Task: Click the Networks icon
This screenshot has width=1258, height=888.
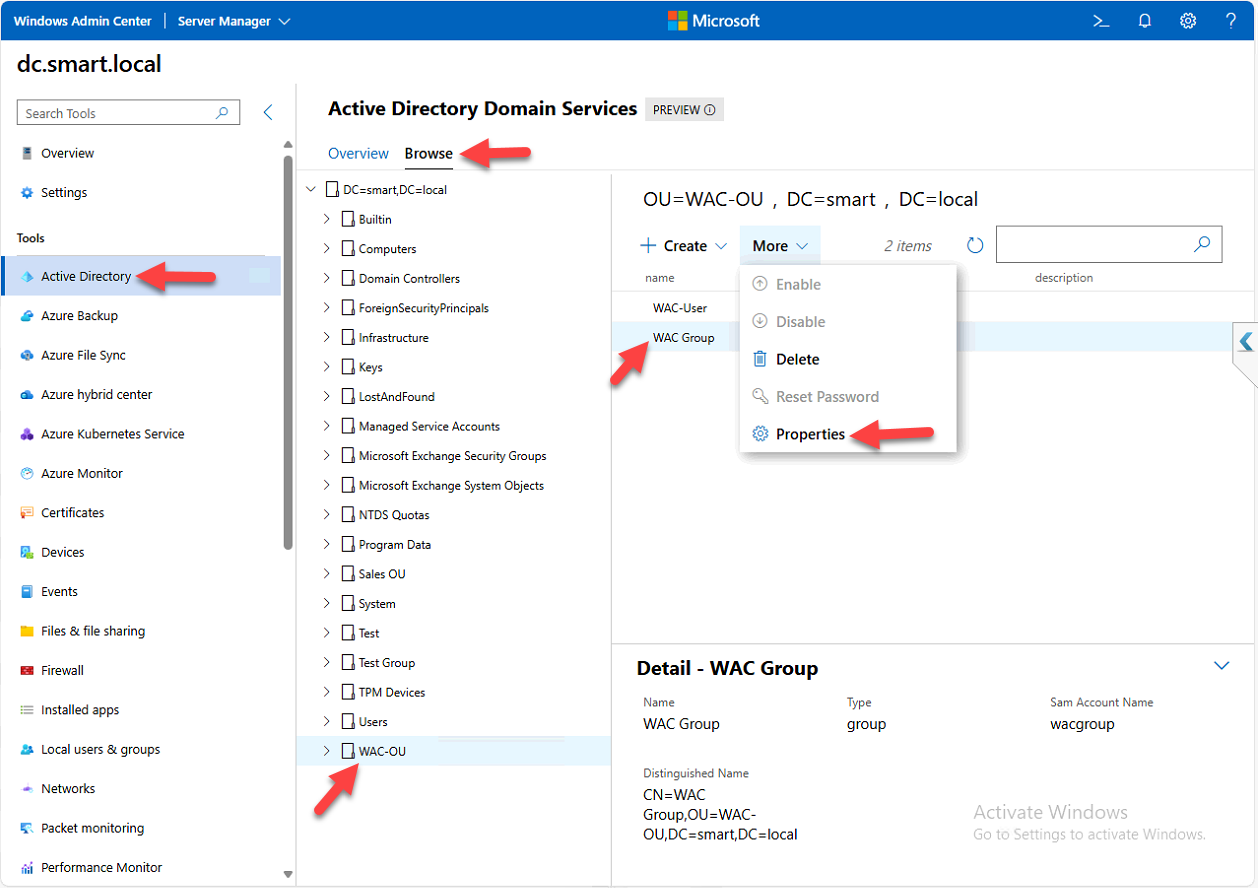Action: point(27,789)
